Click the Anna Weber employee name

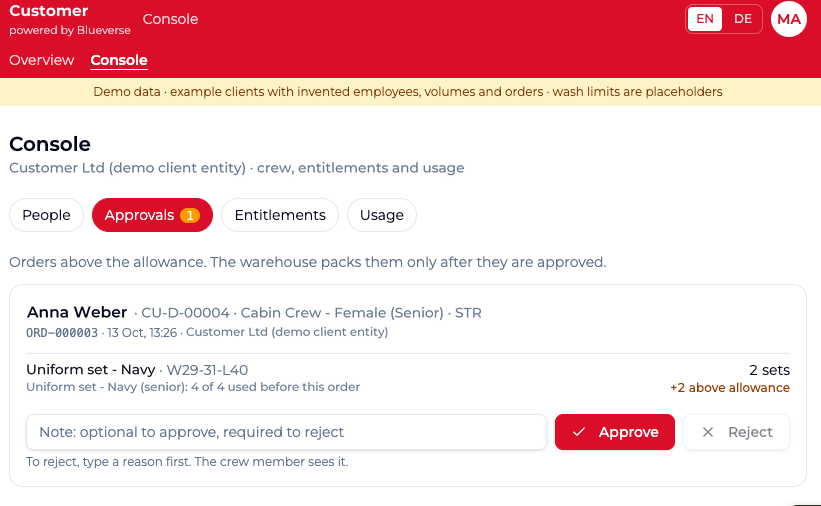77,312
